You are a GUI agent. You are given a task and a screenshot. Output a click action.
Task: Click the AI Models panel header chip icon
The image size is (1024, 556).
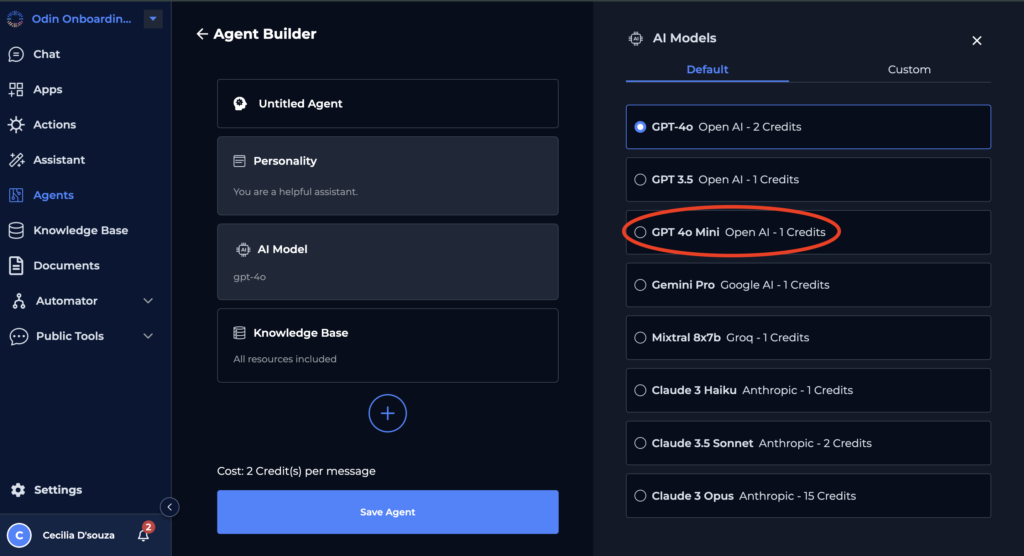tap(635, 39)
